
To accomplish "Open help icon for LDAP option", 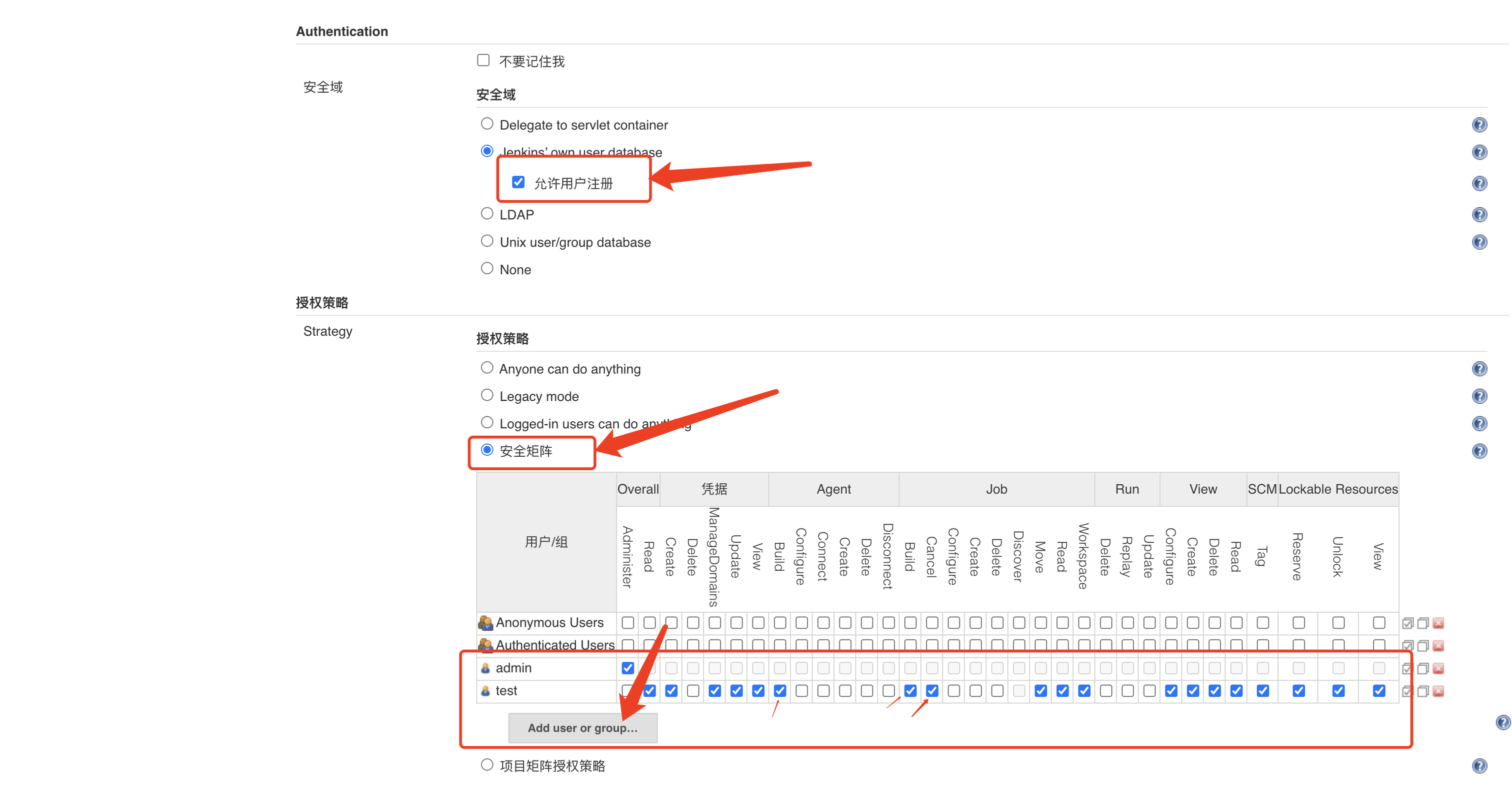I will (x=1479, y=215).
